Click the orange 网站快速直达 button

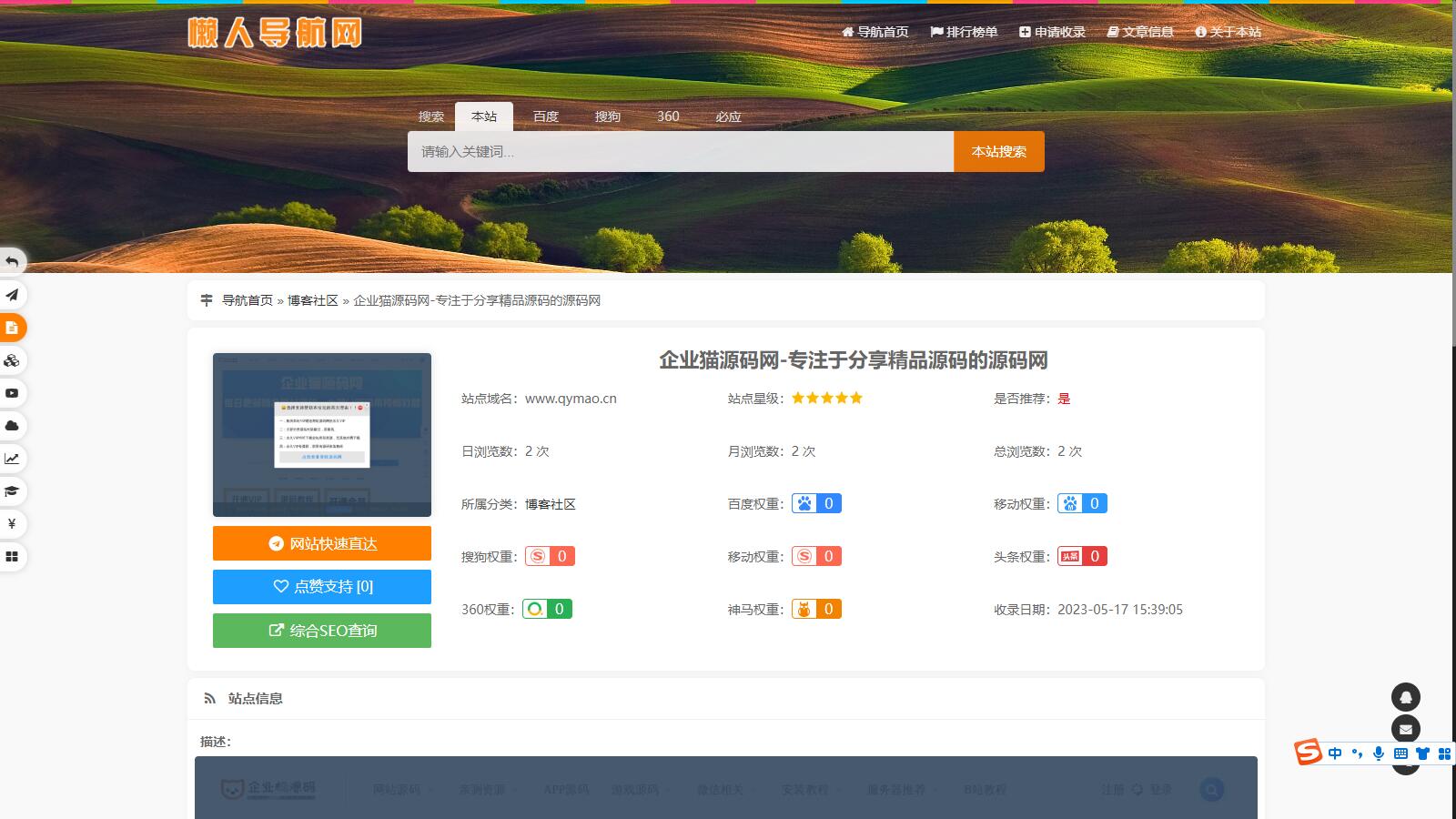(x=322, y=543)
